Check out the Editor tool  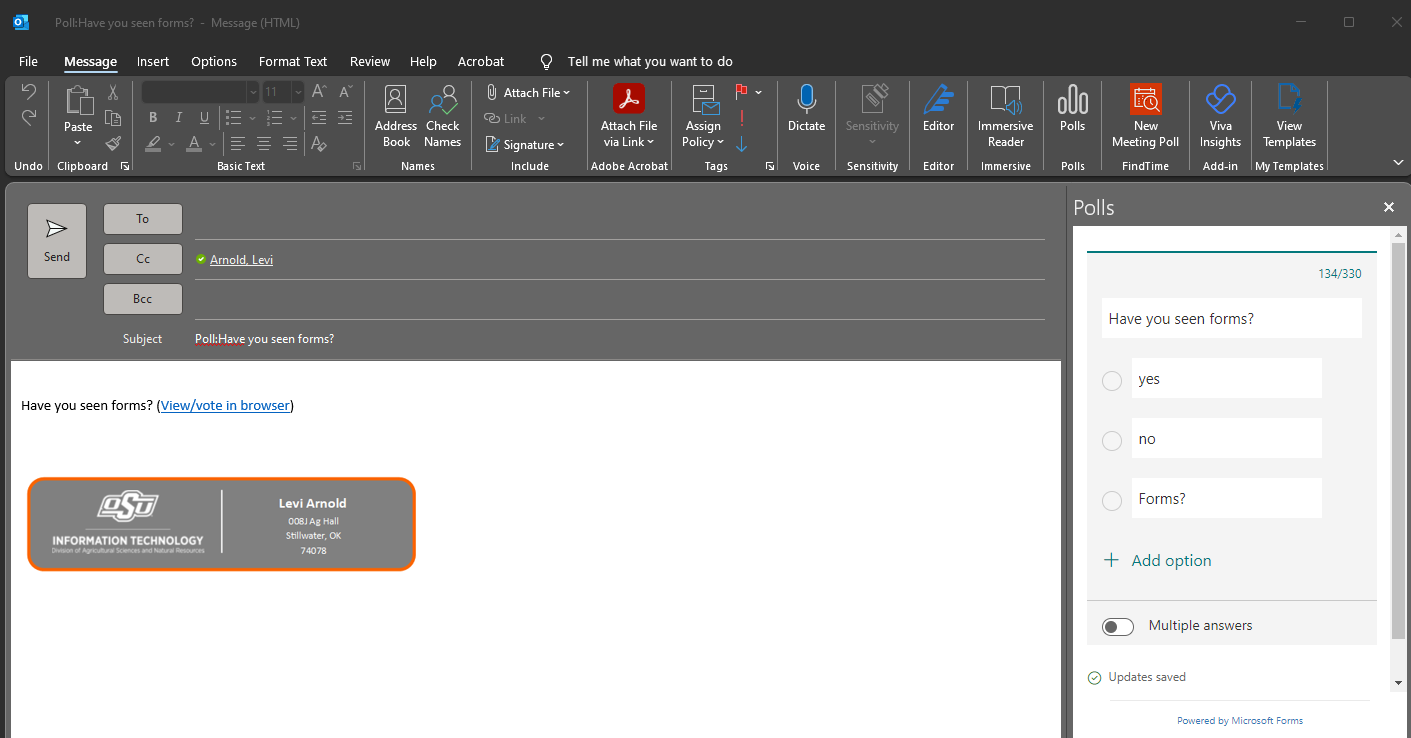938,112
